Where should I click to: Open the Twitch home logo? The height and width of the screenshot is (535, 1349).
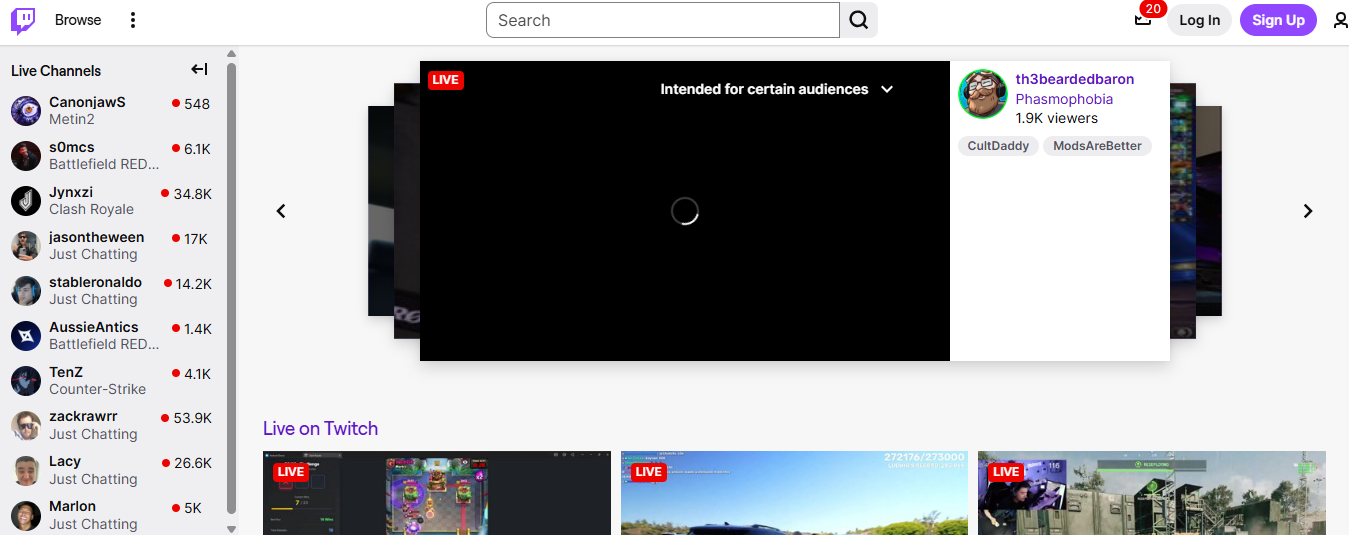23,20
